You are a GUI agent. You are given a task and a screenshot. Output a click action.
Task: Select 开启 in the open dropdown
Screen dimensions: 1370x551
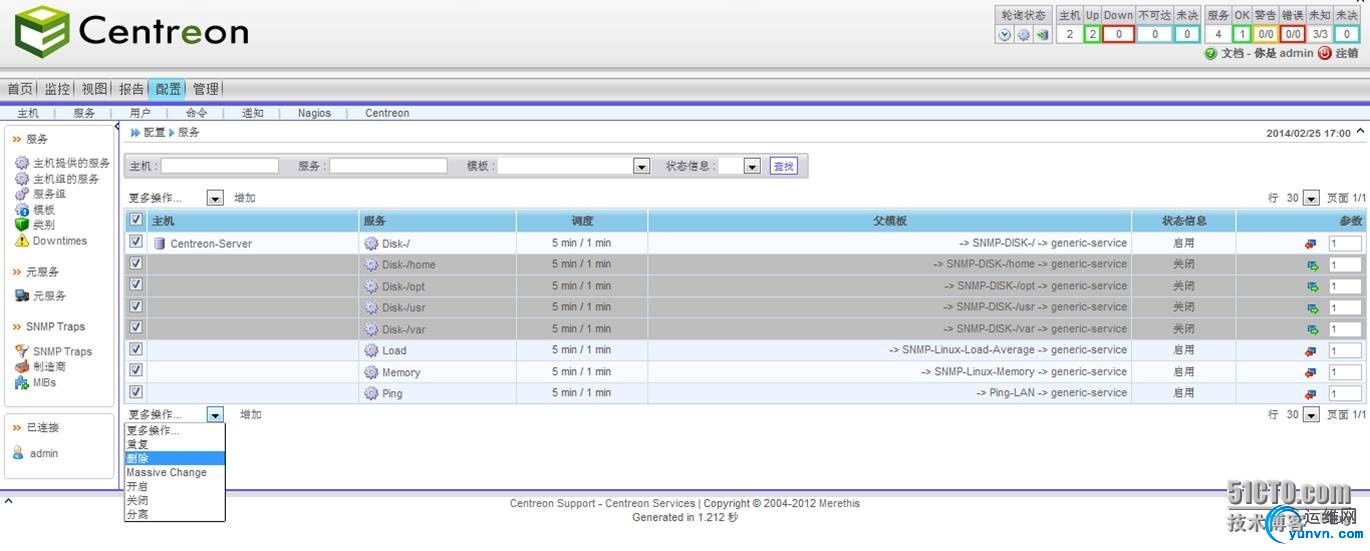pos(175,486)
